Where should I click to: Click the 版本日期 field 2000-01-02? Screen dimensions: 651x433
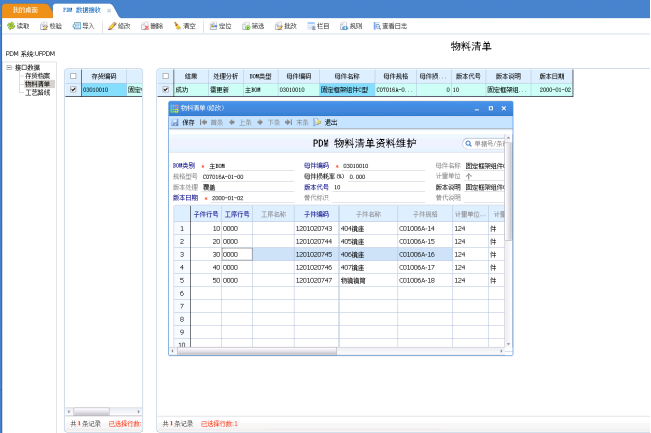click(252, 198)
